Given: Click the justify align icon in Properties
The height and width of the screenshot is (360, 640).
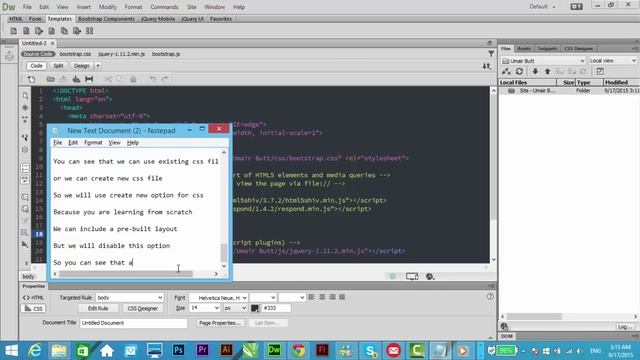Looking at the screenshot, I should 342,297.
